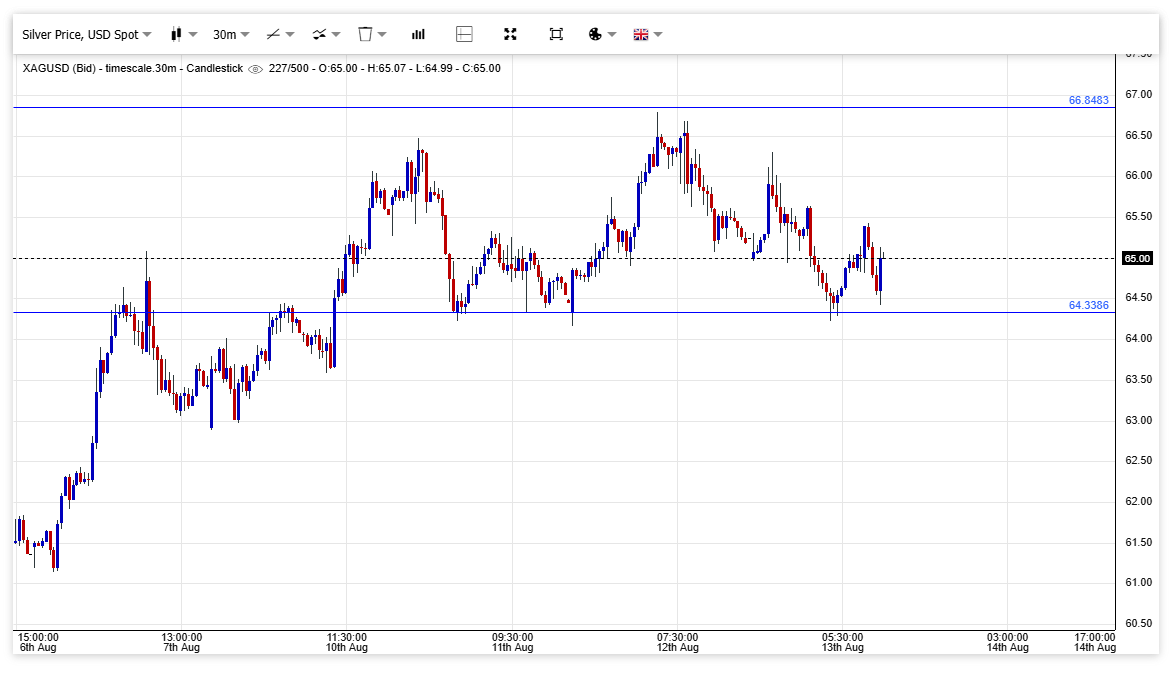Screen dimensions: 1174x682
Task: Click the trash bin delete icon
Action: 365,34
